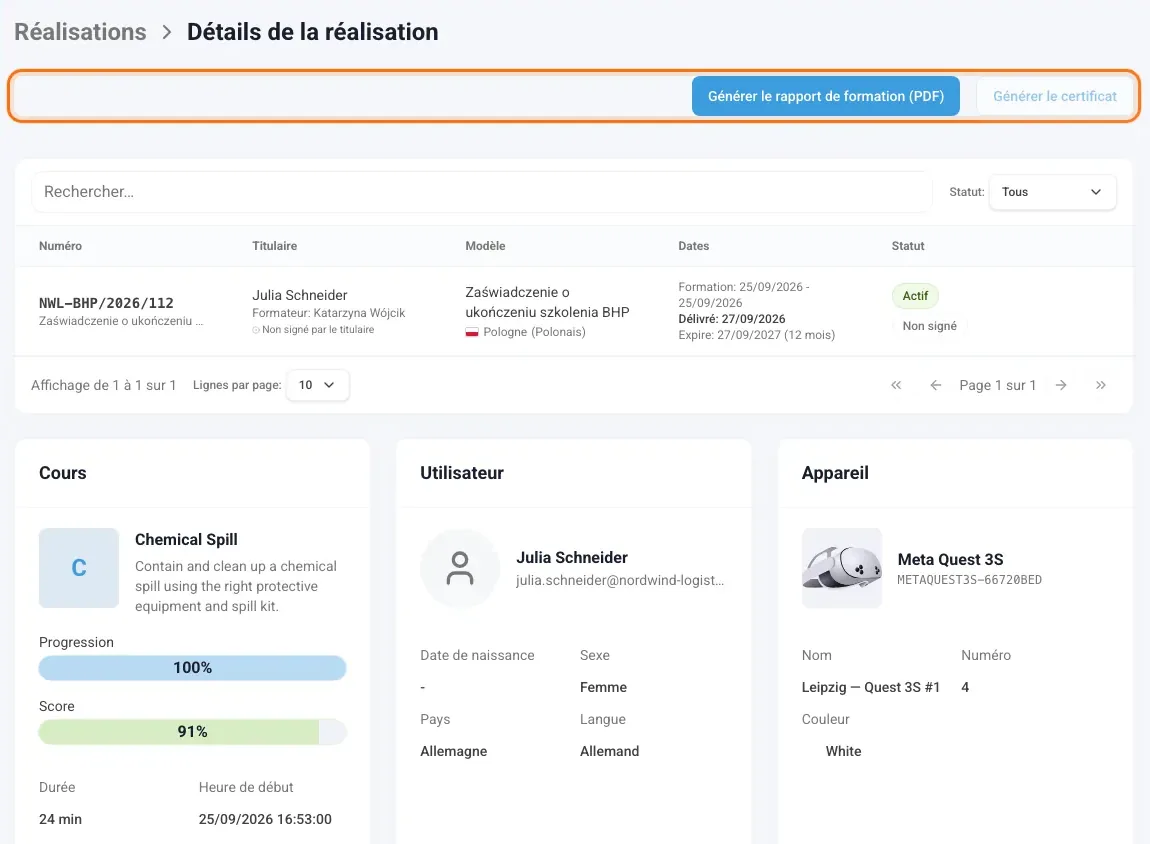Click the Modèle column header

click(x=485, y=246)
